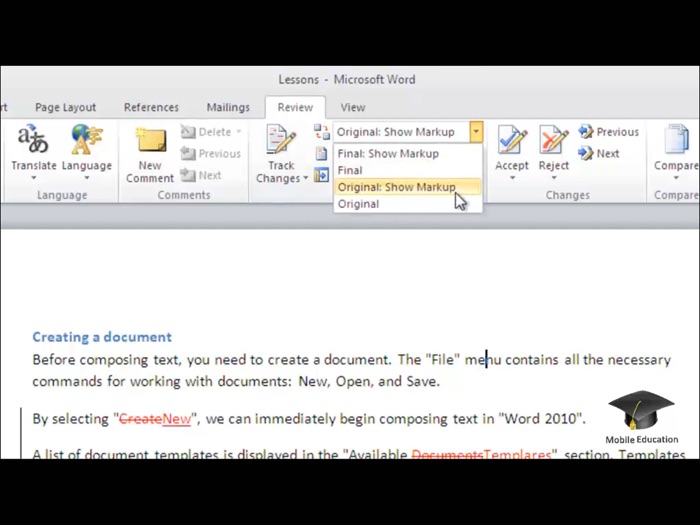This screenshot has height=525, width=700.
Task: Click the Reject change icon
Action: pos(554,139)
